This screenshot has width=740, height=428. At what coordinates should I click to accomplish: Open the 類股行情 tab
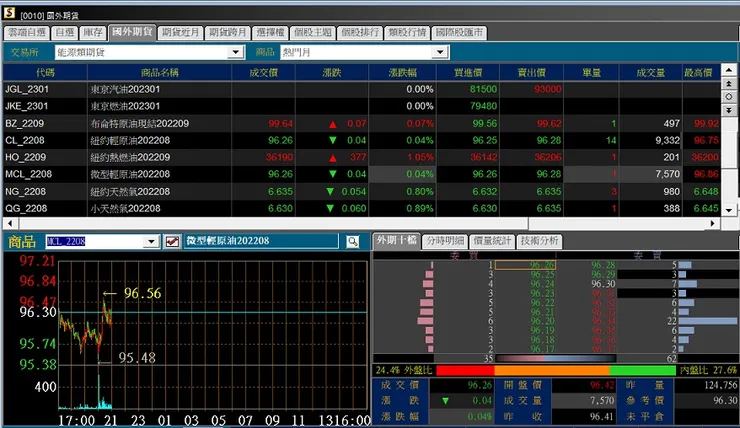pyautogui.click(x=407, y=33)
